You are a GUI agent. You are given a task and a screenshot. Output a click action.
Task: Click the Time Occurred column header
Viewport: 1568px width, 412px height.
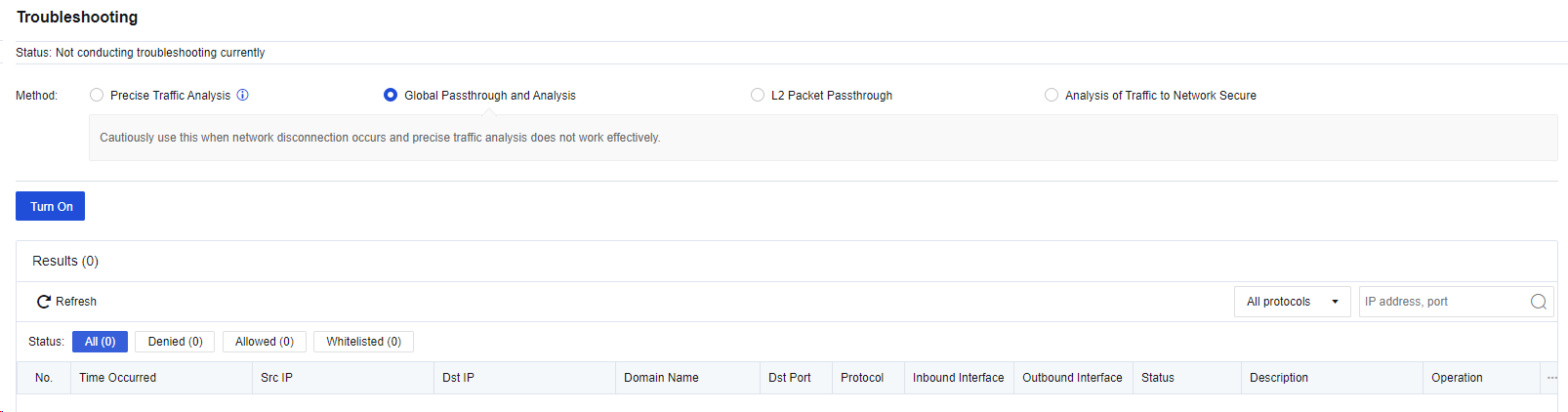tap(117, 378)
